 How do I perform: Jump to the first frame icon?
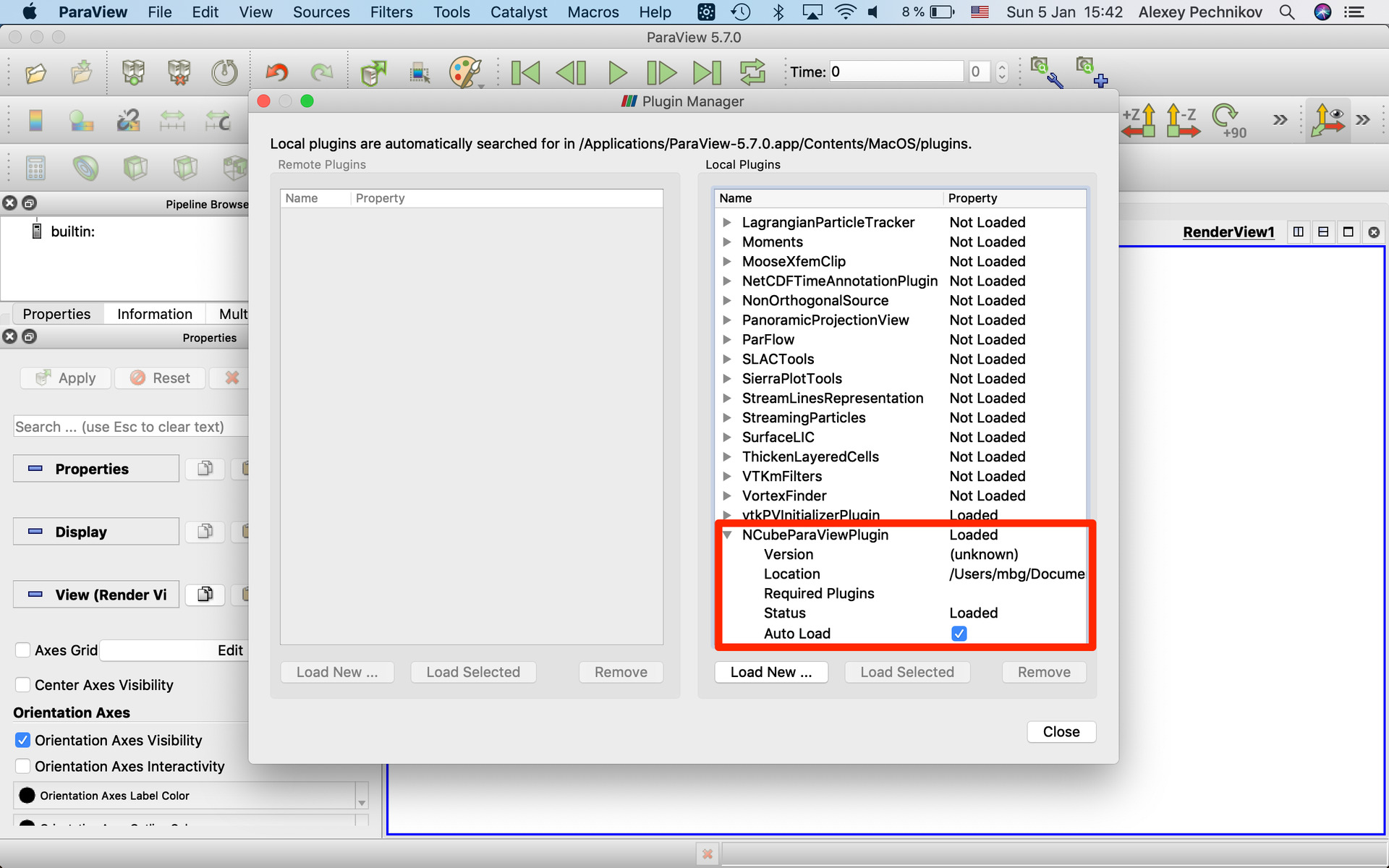pos(525,72)
